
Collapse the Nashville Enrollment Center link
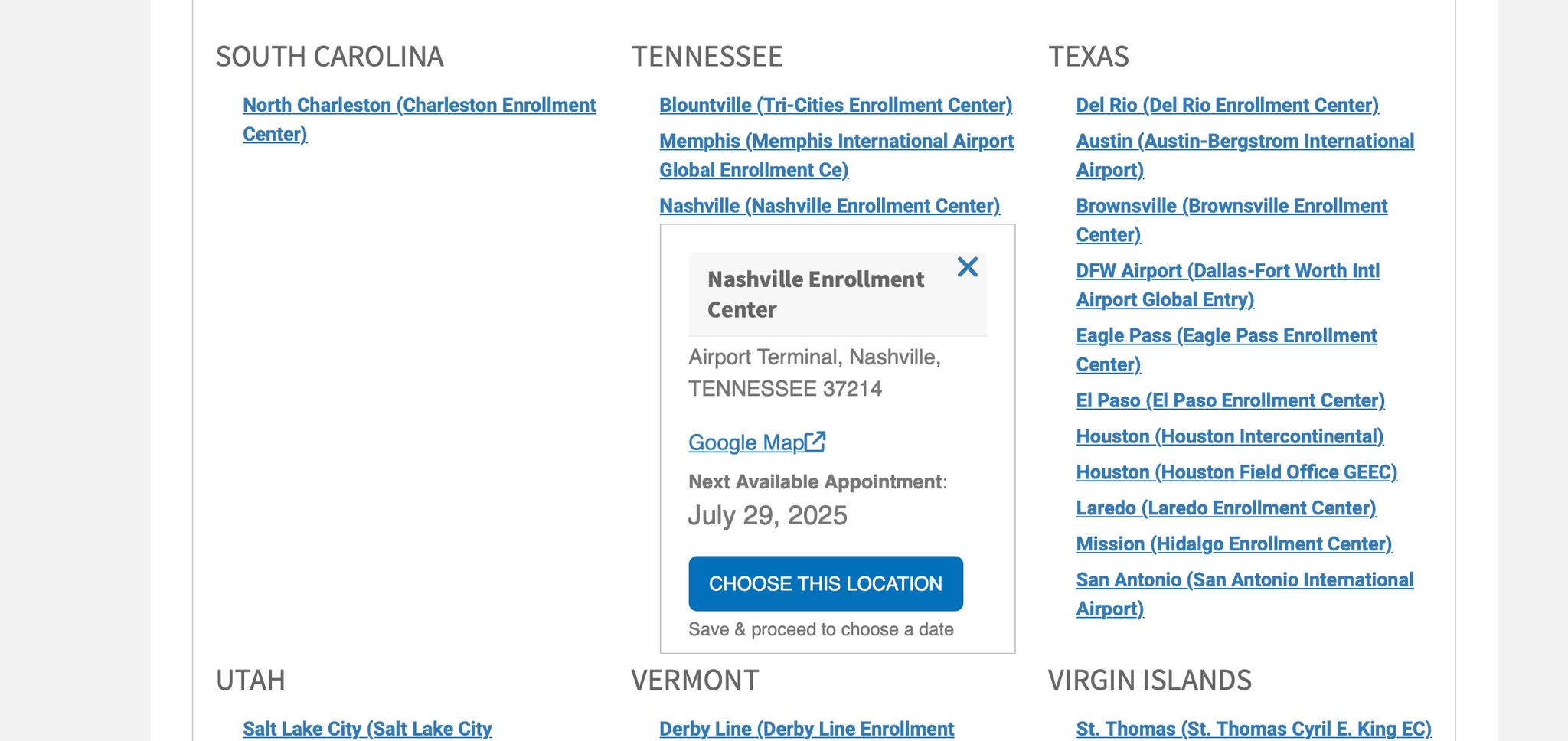coord(829,206)
